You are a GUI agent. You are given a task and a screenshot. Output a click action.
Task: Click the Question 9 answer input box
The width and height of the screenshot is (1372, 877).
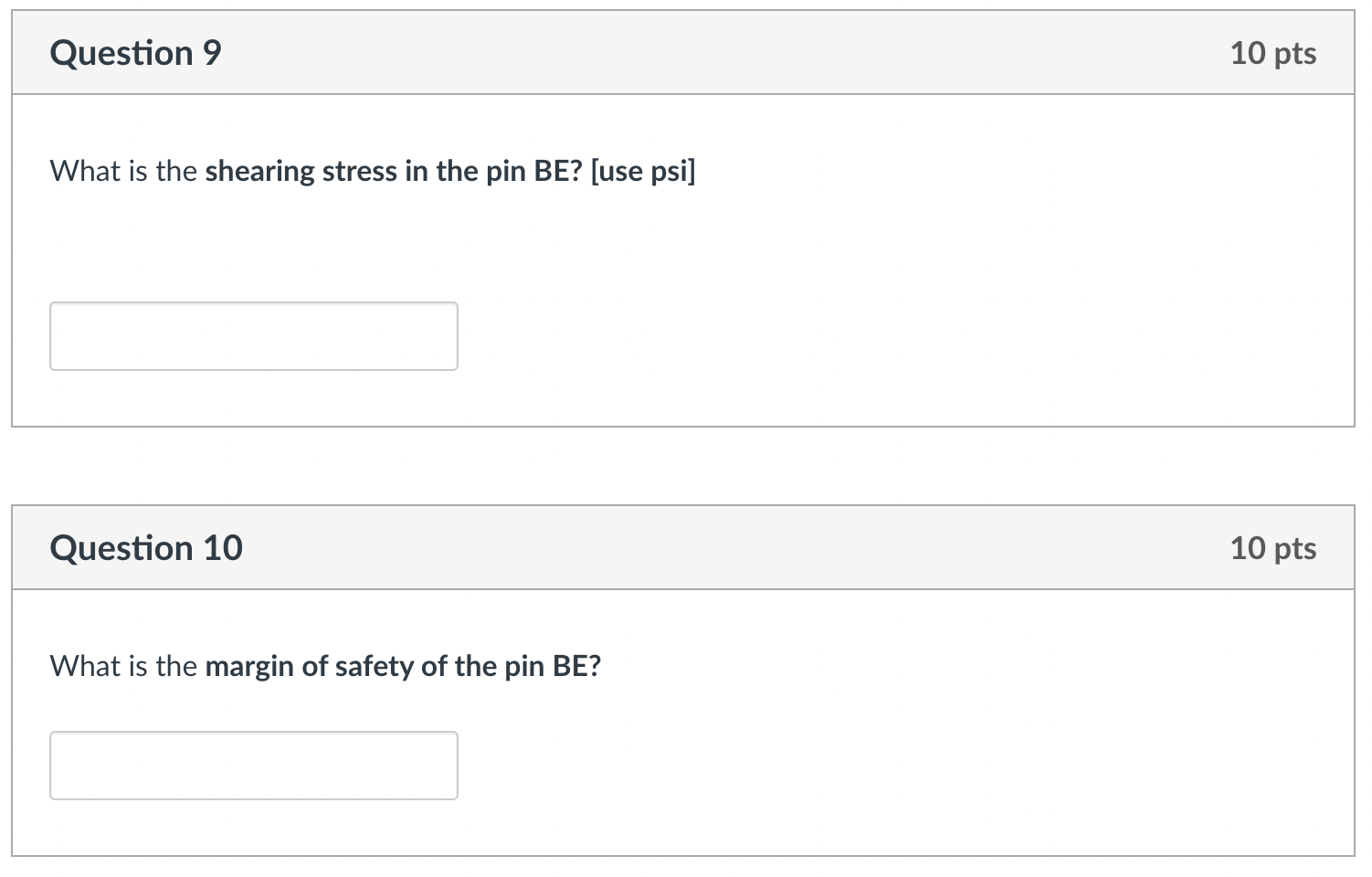[253, 336]
